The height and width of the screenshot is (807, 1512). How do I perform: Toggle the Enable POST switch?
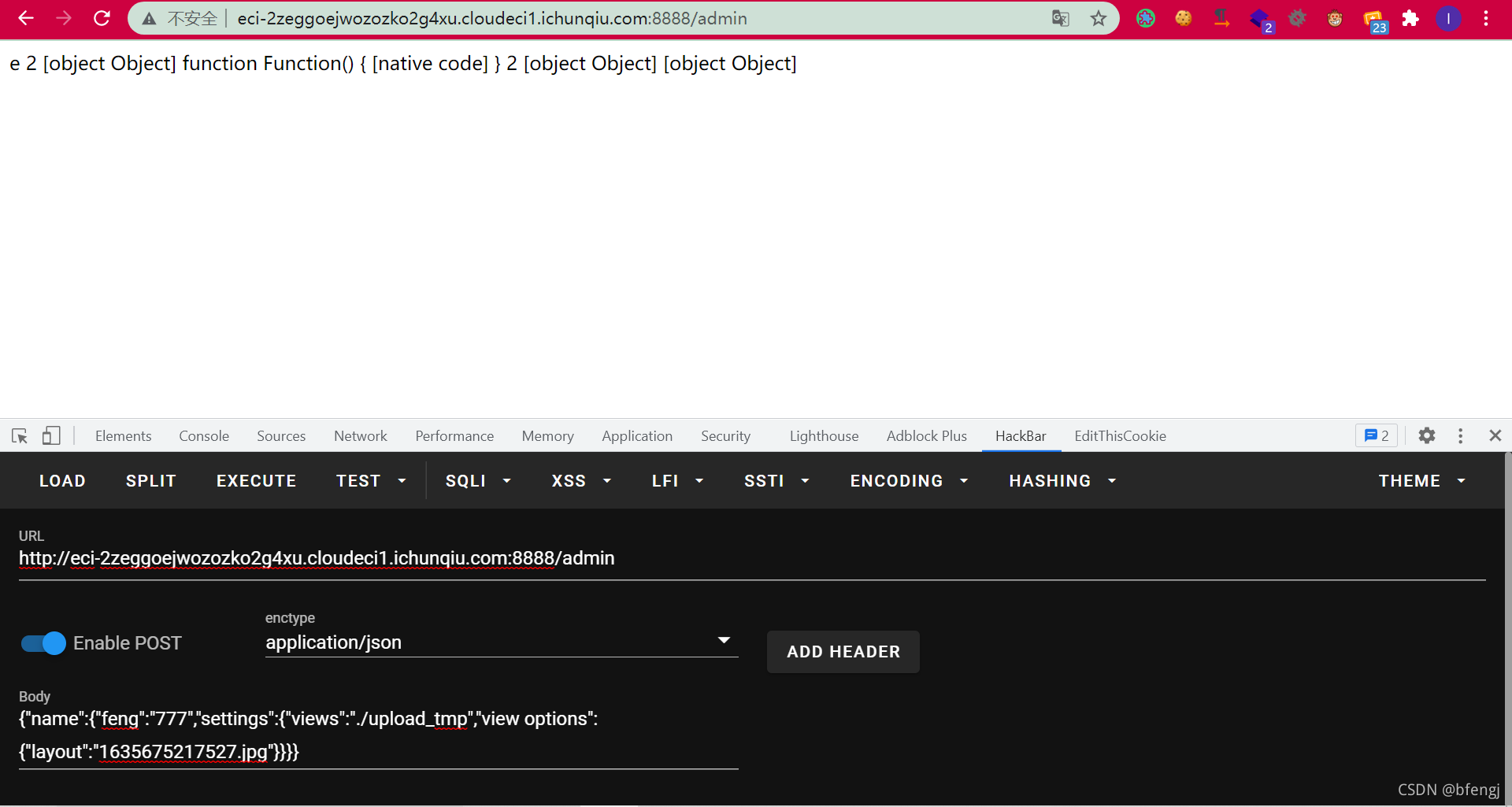click(x=43, y=643)
